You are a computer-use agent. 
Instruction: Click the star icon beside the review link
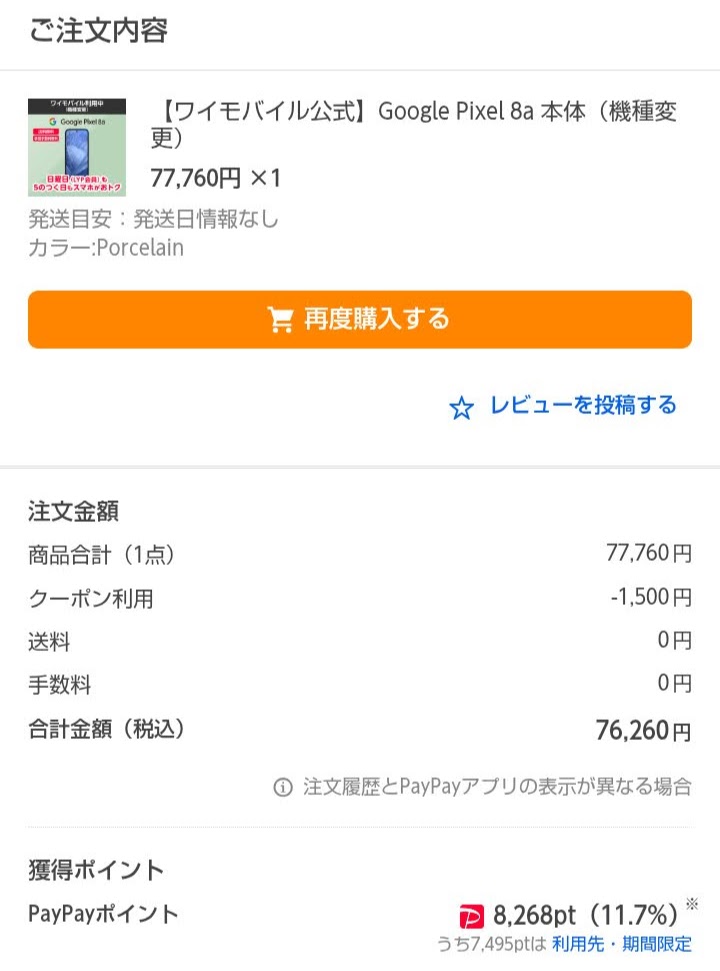461,408
